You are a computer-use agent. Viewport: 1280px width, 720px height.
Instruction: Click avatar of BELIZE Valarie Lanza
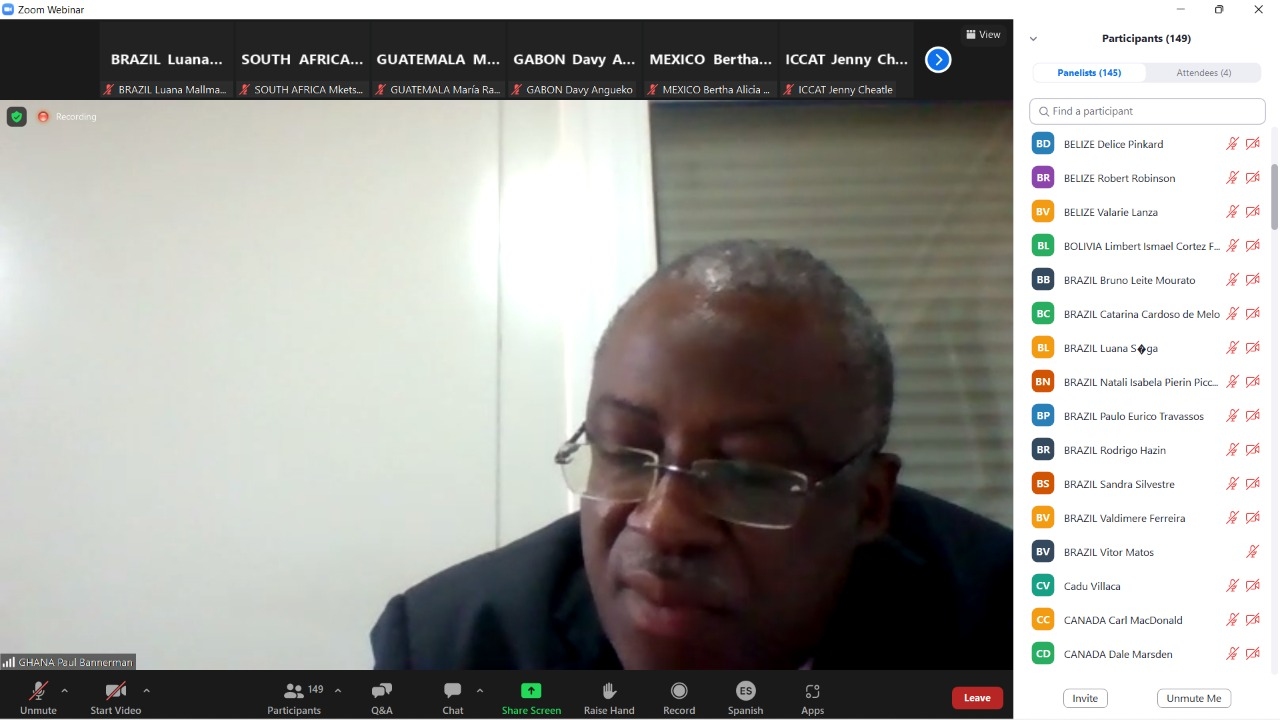click(x=1043, y=212)
